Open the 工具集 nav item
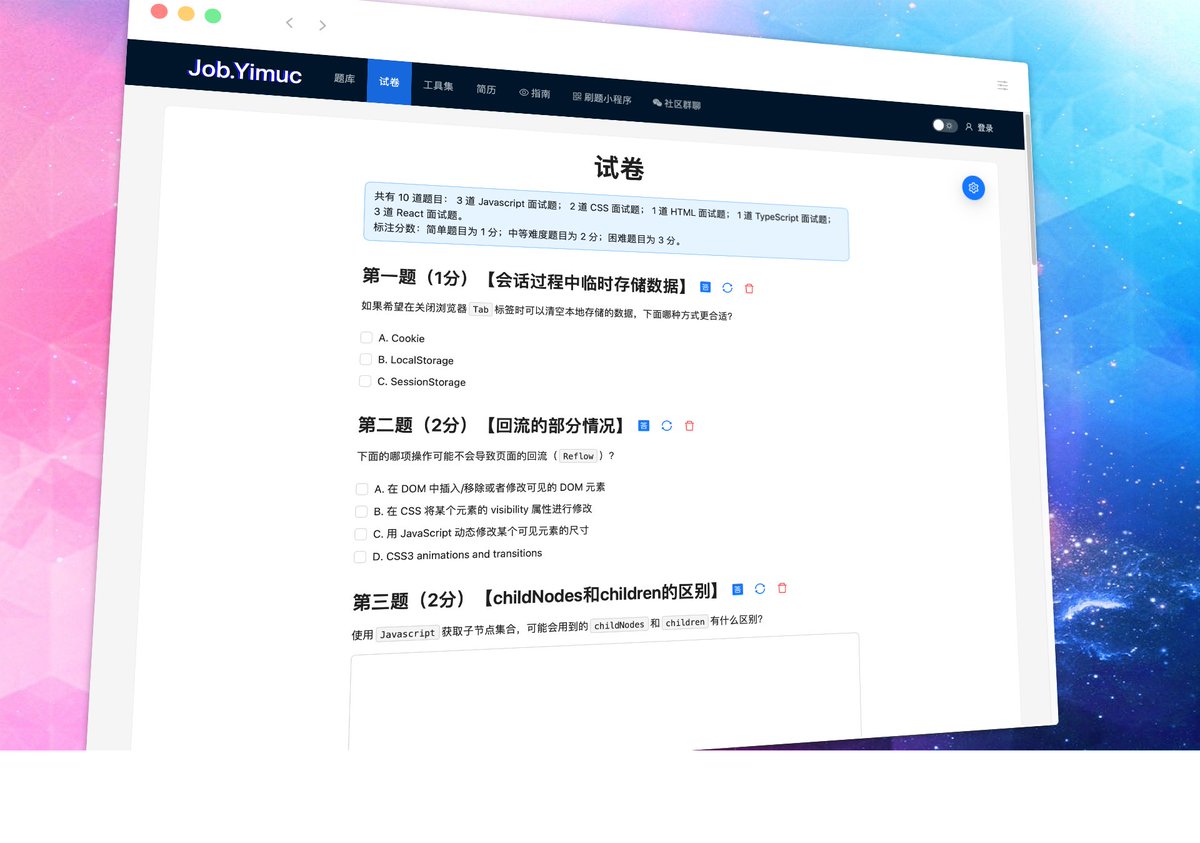Image resolution: width=1200 pixels, height=843 pixels. 438,86
